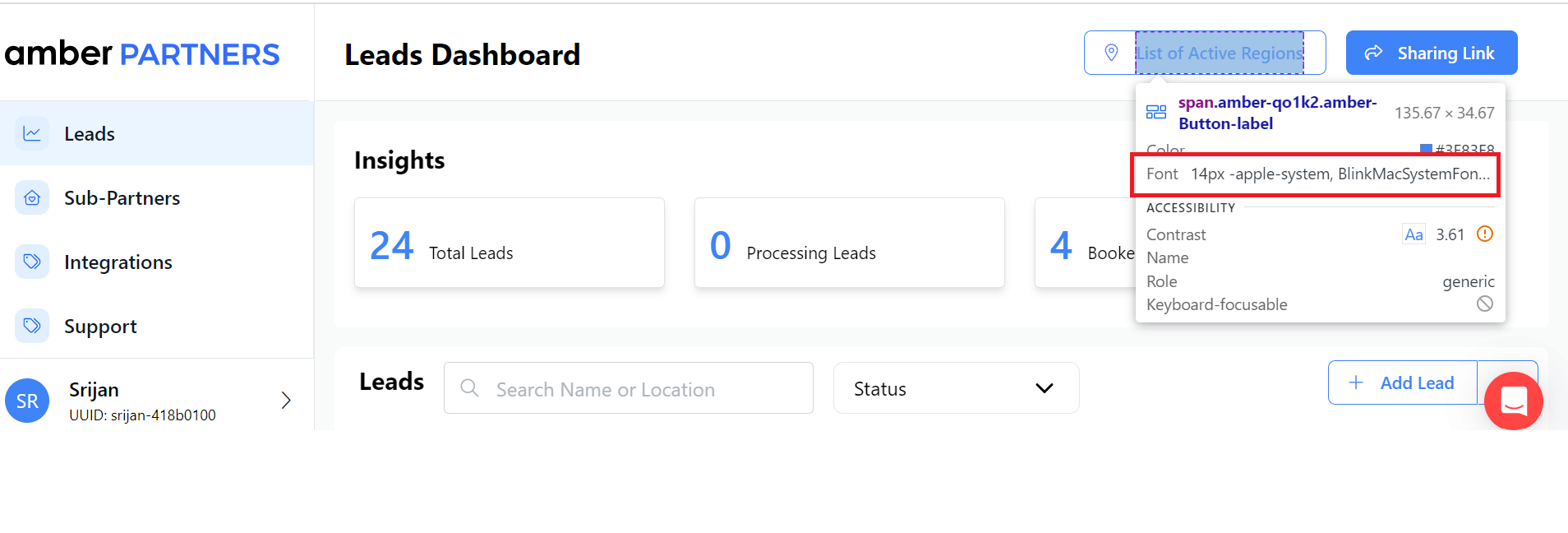Click the Leads chart icon in sidebar
The image size is (1568, 533).
32,133
